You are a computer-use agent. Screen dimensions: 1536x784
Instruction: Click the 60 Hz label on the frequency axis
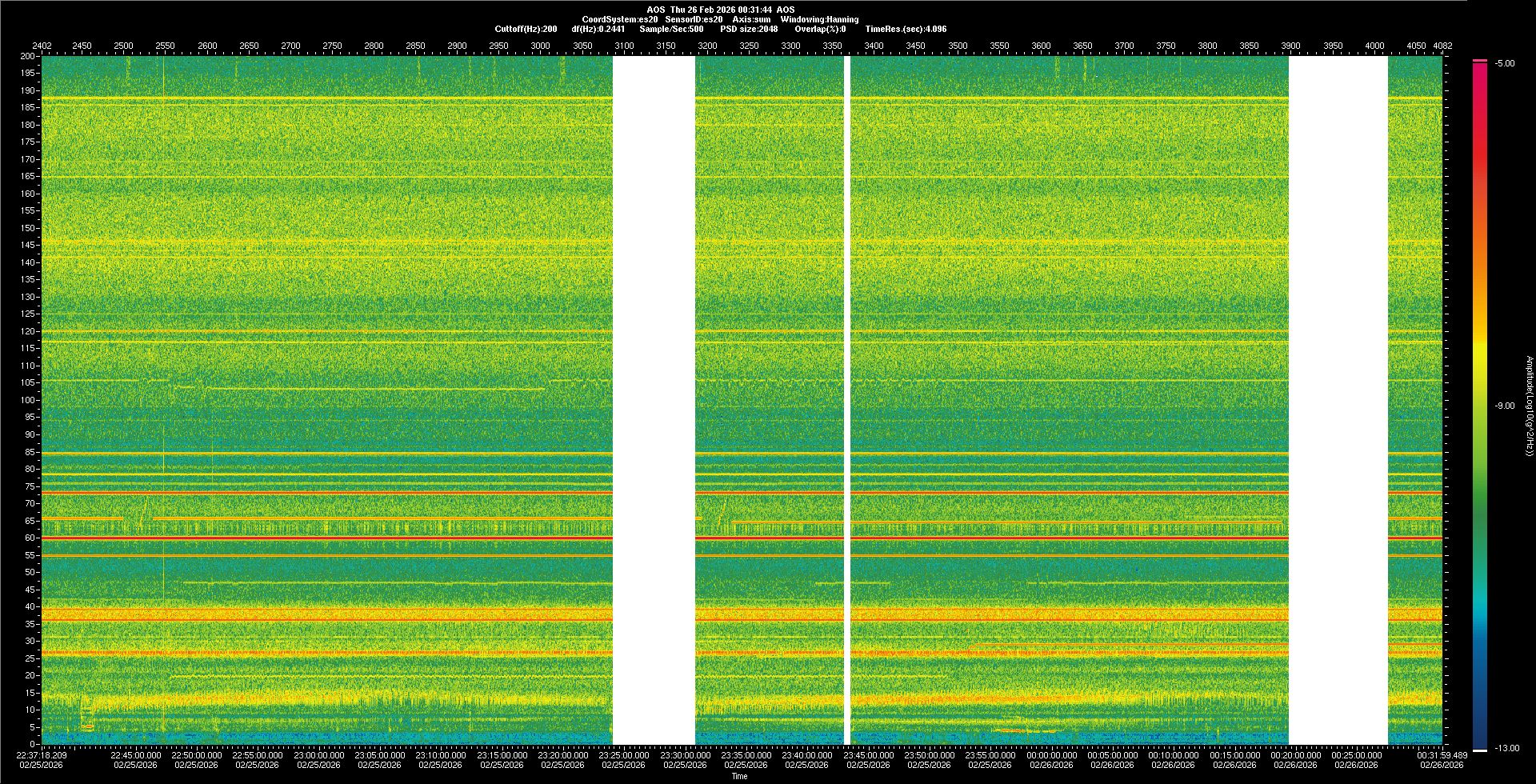pyautogui.click(x=30, y=538)
